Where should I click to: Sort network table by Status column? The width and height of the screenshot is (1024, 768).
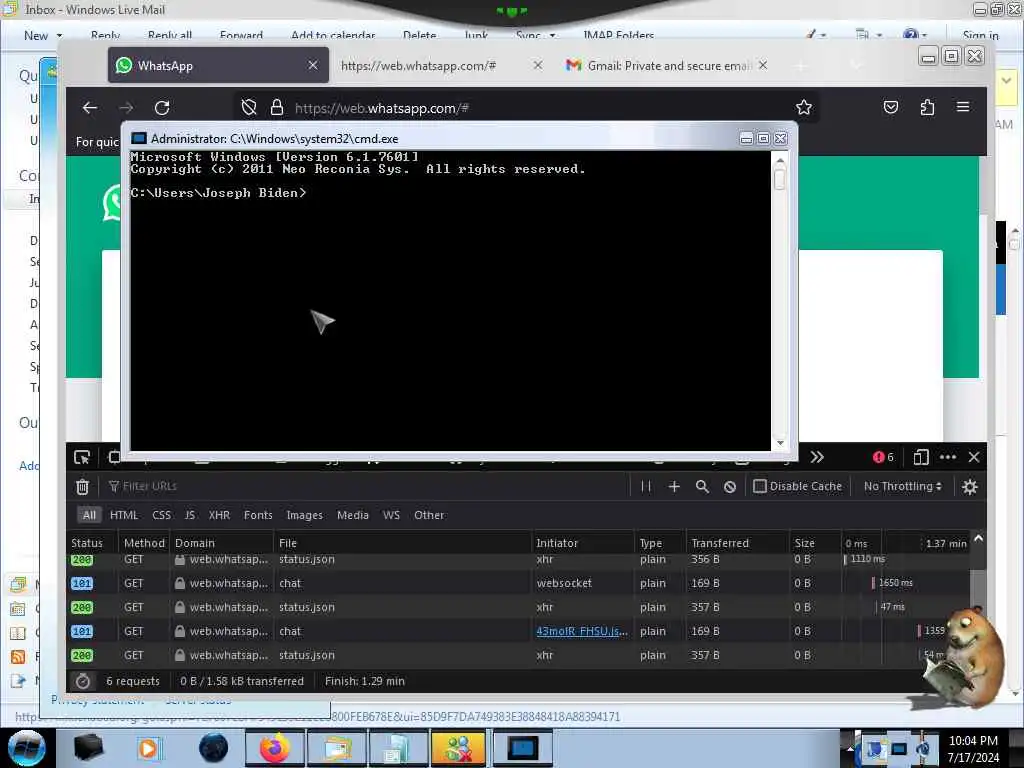coord(92,543)
